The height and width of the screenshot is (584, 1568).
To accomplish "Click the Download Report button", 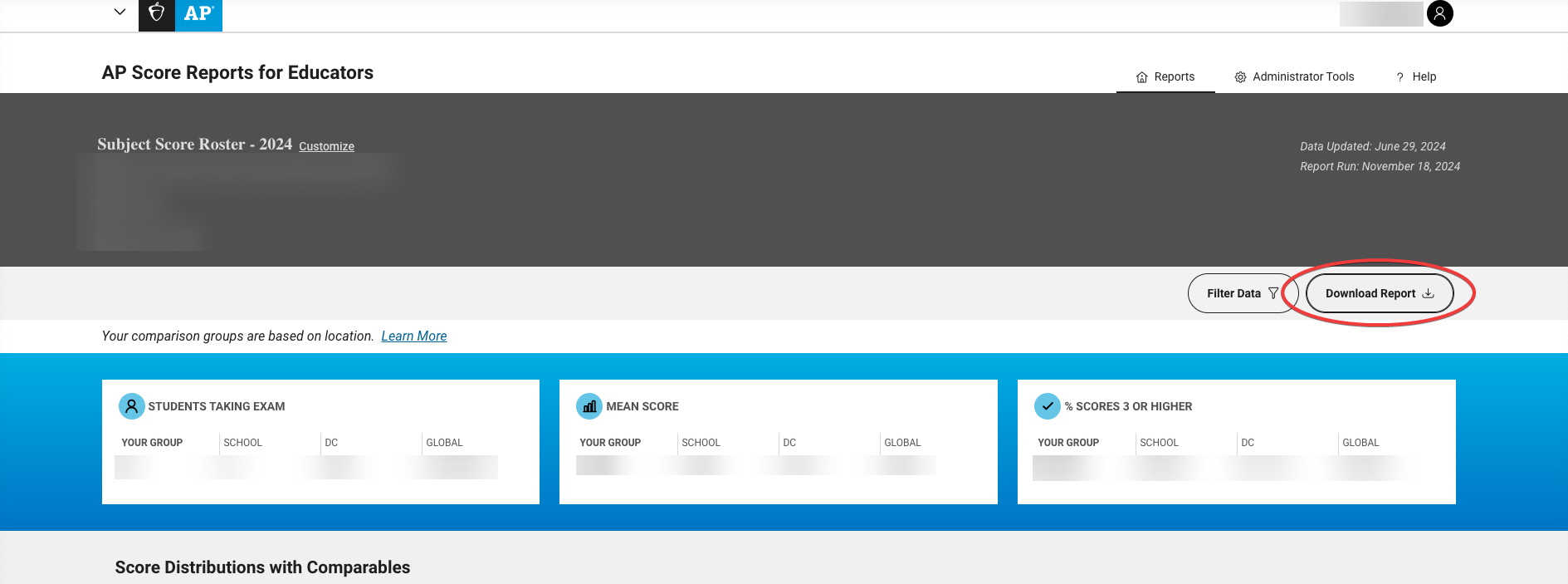I will click(1380, 293).
